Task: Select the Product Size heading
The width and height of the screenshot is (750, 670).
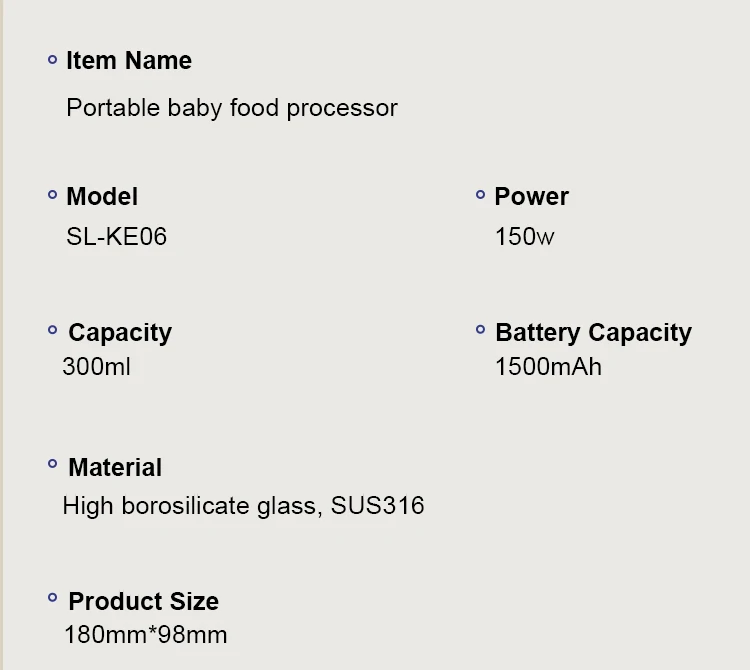Action: pyautogui.click(x=143, y=601)
